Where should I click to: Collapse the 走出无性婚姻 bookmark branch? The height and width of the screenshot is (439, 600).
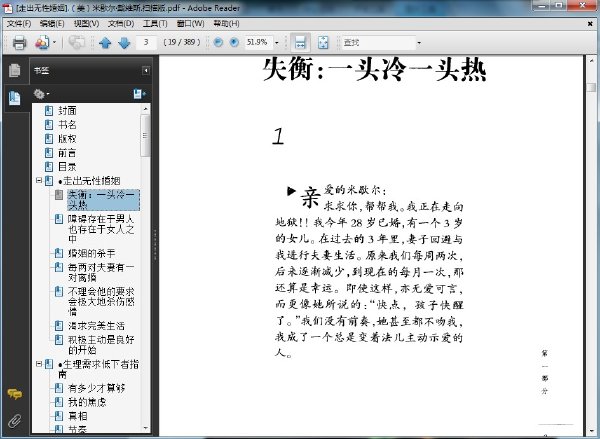(39, 180)
